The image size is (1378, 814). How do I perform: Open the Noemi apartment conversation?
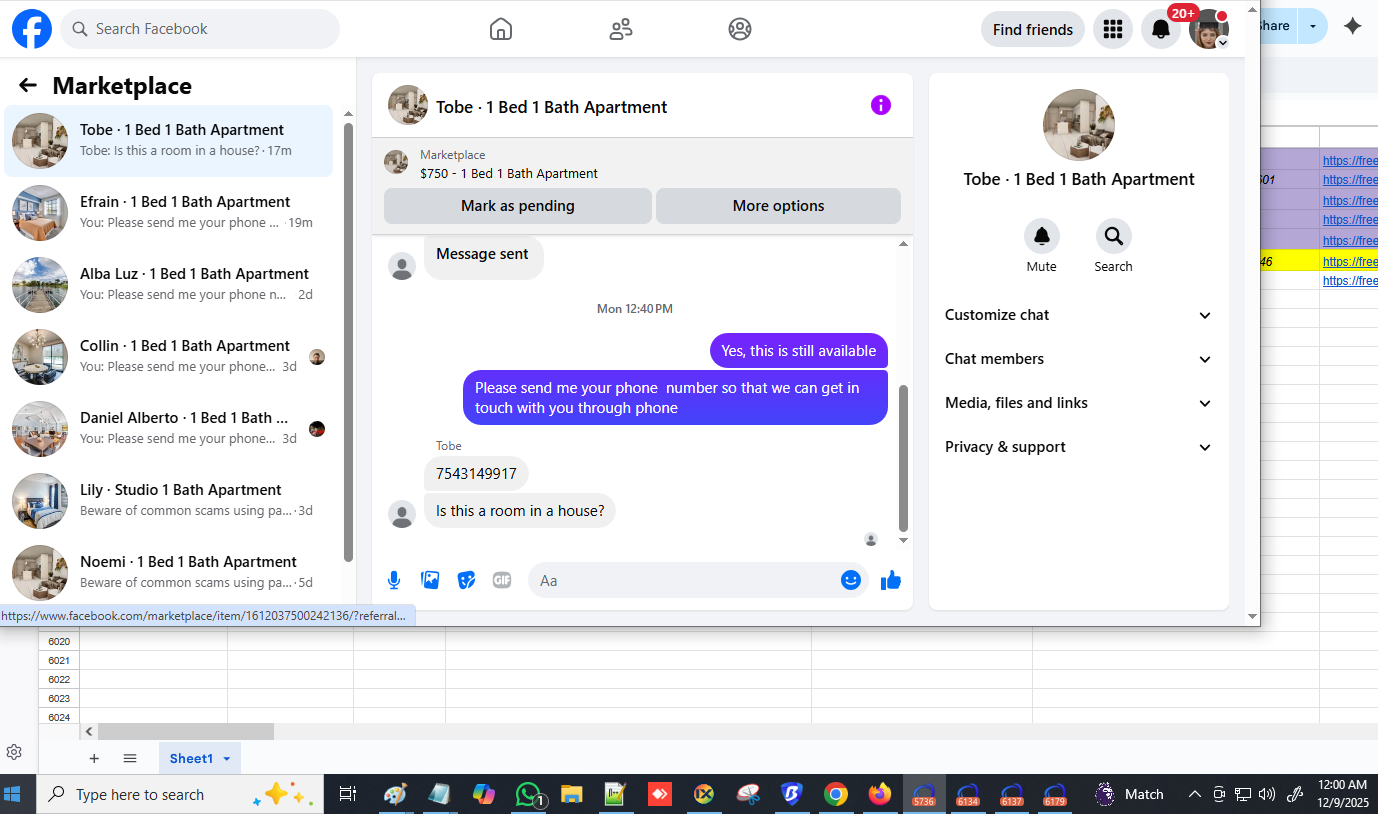point(168,573)
